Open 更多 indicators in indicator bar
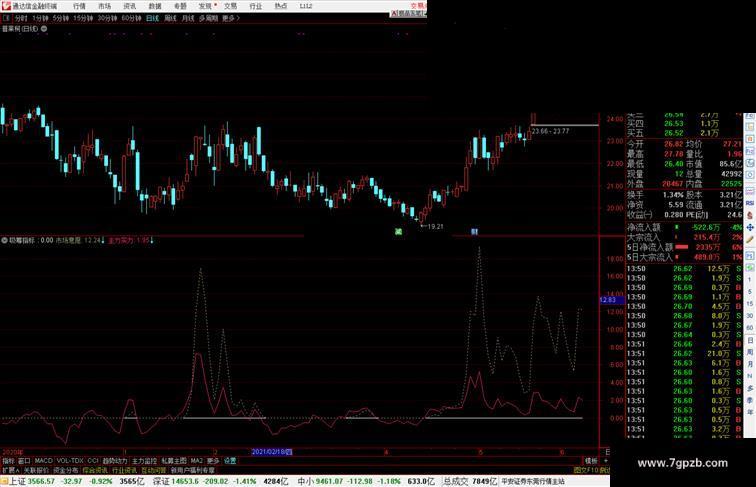 click(x=213, y=461)
